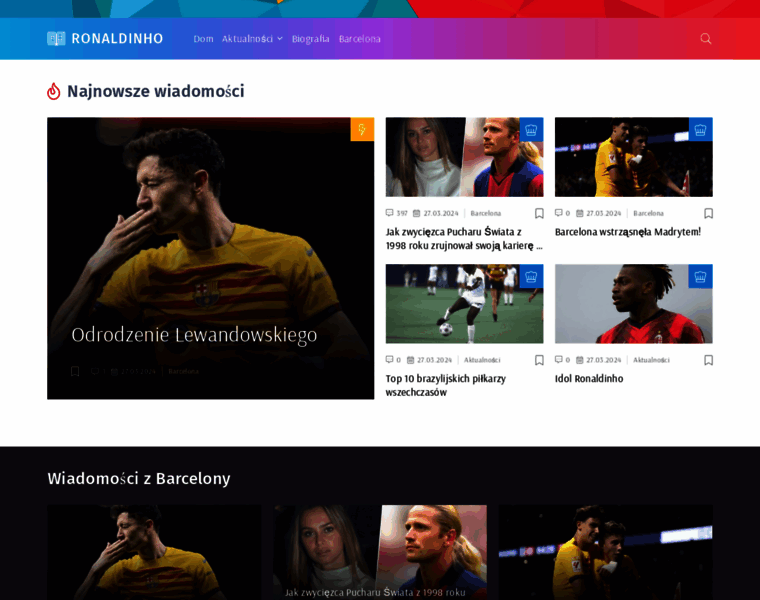The image size is (760, 600).
Task: Open yellow-kit players thumbnail under Wiadomości z Barcelony
Action: point(606,553)
